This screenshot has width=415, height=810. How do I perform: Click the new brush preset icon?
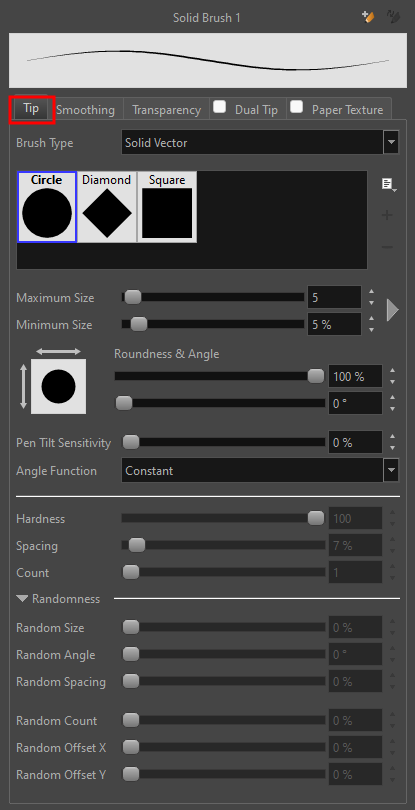[x=367, y=17]
